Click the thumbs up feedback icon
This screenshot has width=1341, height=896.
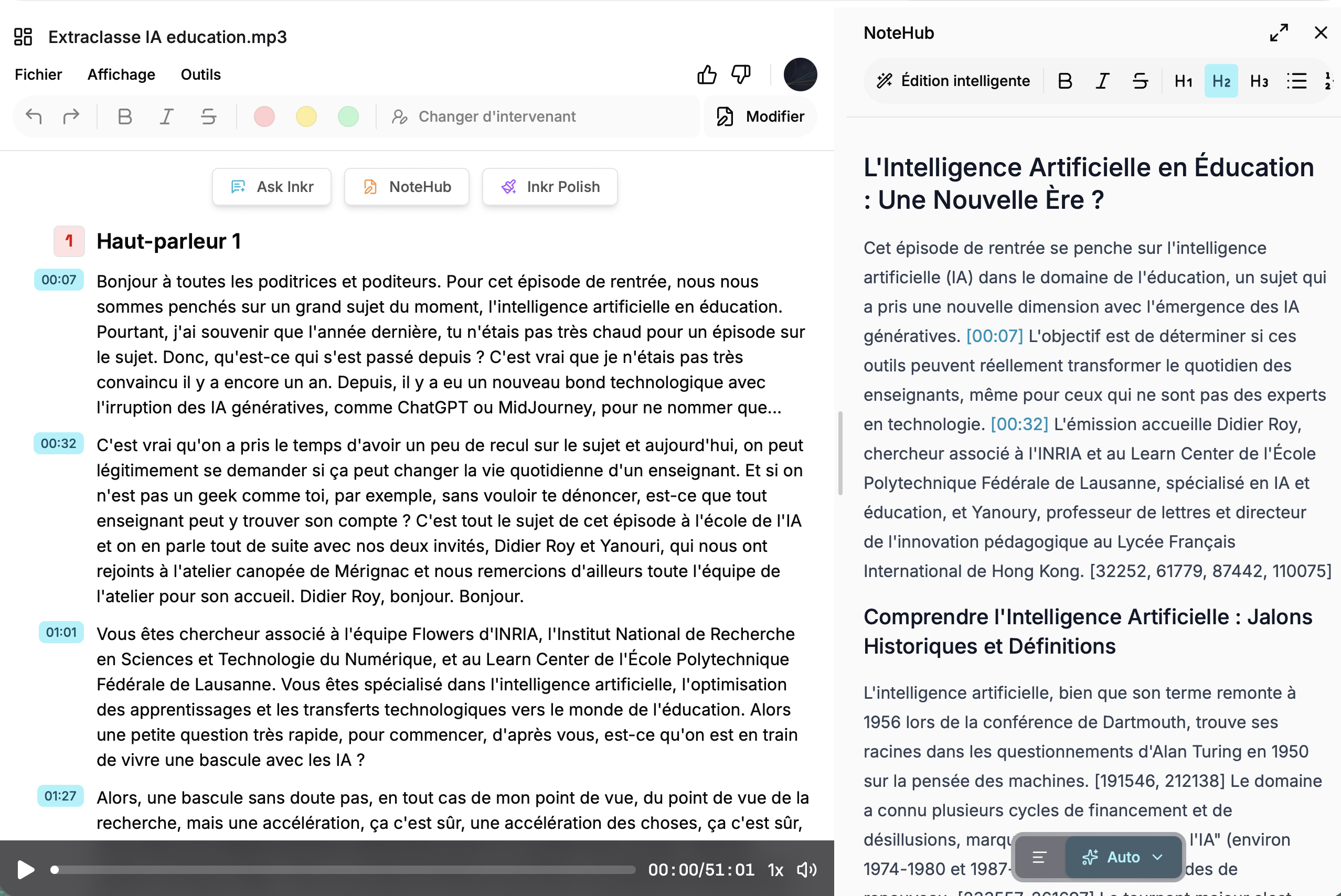pyautogui.click(x=707, y=75)
